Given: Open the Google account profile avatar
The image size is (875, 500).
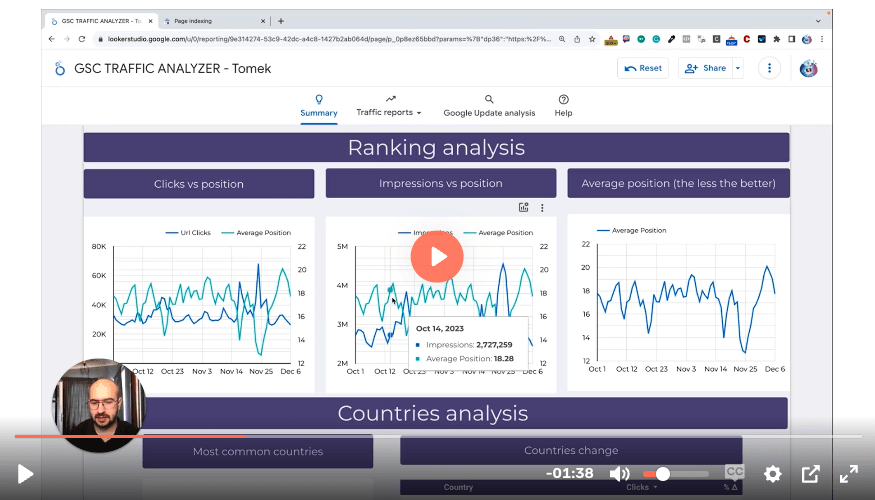Looking at the screenshot, I should coord(808,68).
